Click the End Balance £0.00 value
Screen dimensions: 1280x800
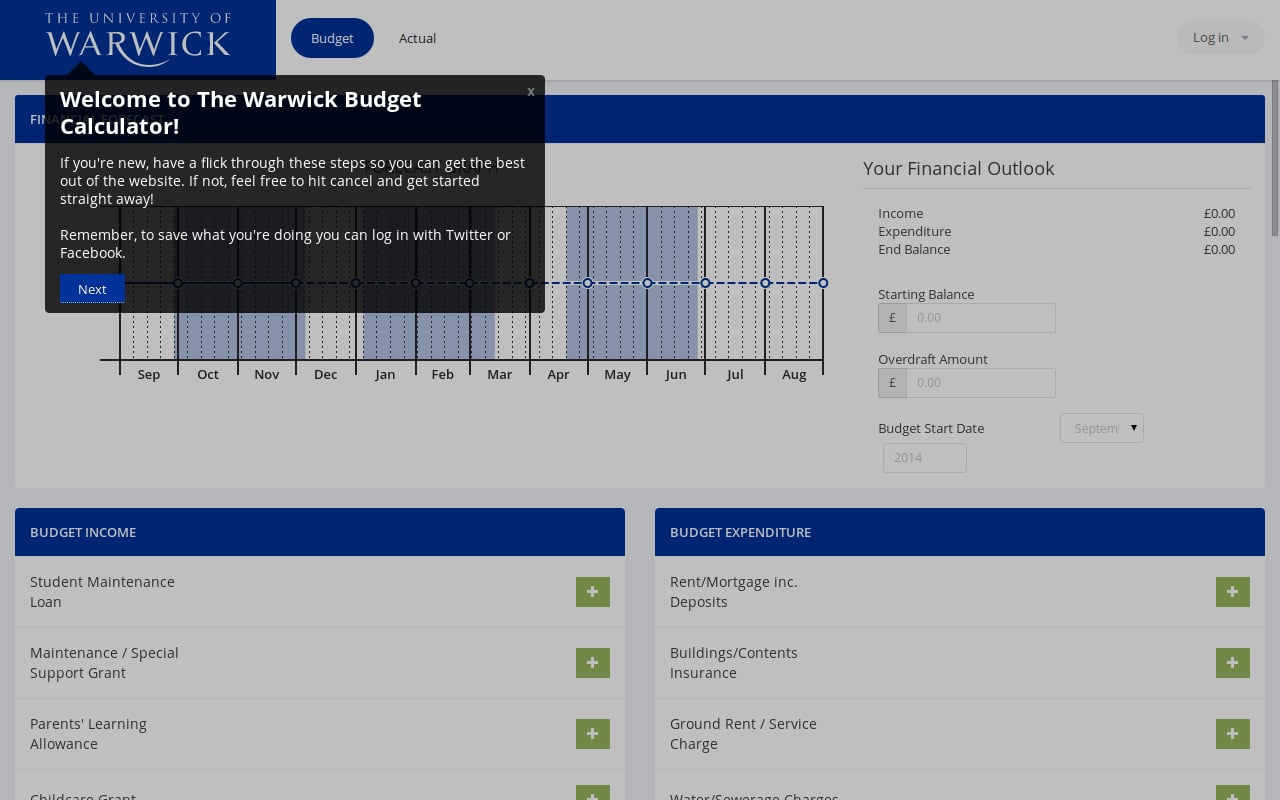pyautogui.click(x=1219, y=249)
